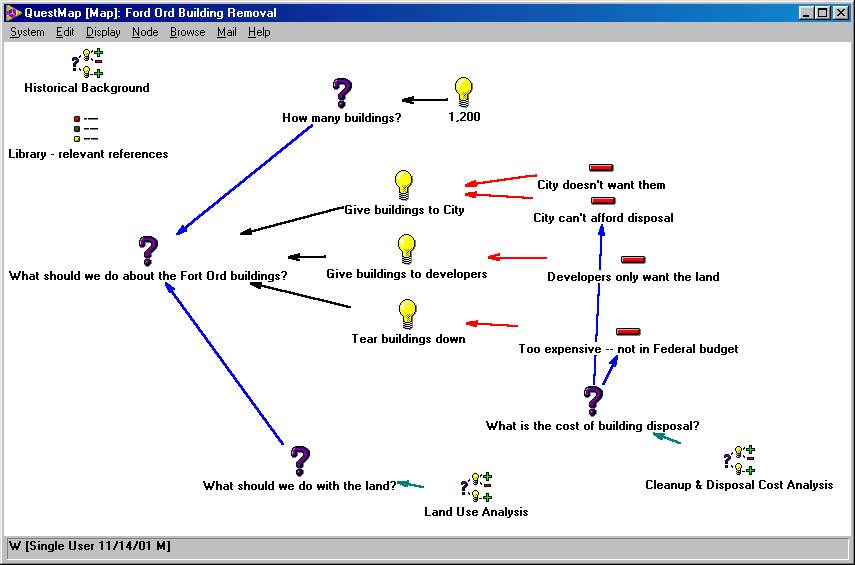Select the lightbulb idea icon above '1,200'

pyautogui.click(x=463, y=92)
